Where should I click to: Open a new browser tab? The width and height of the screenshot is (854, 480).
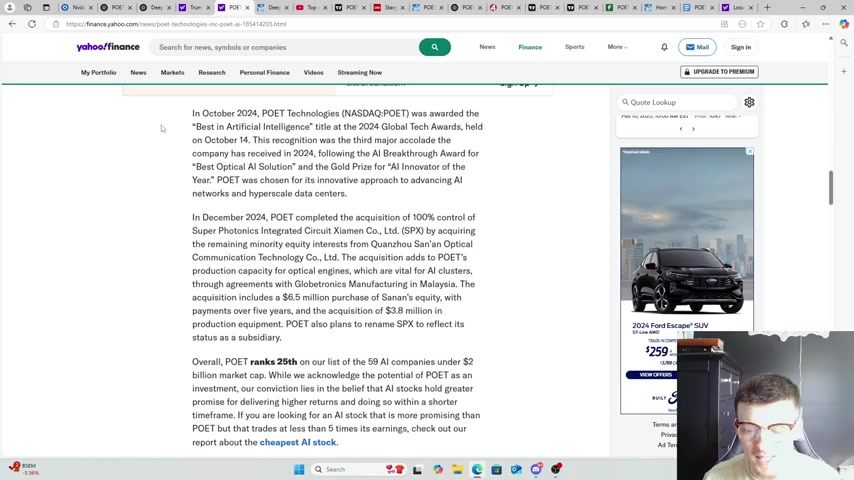[767, 8]
